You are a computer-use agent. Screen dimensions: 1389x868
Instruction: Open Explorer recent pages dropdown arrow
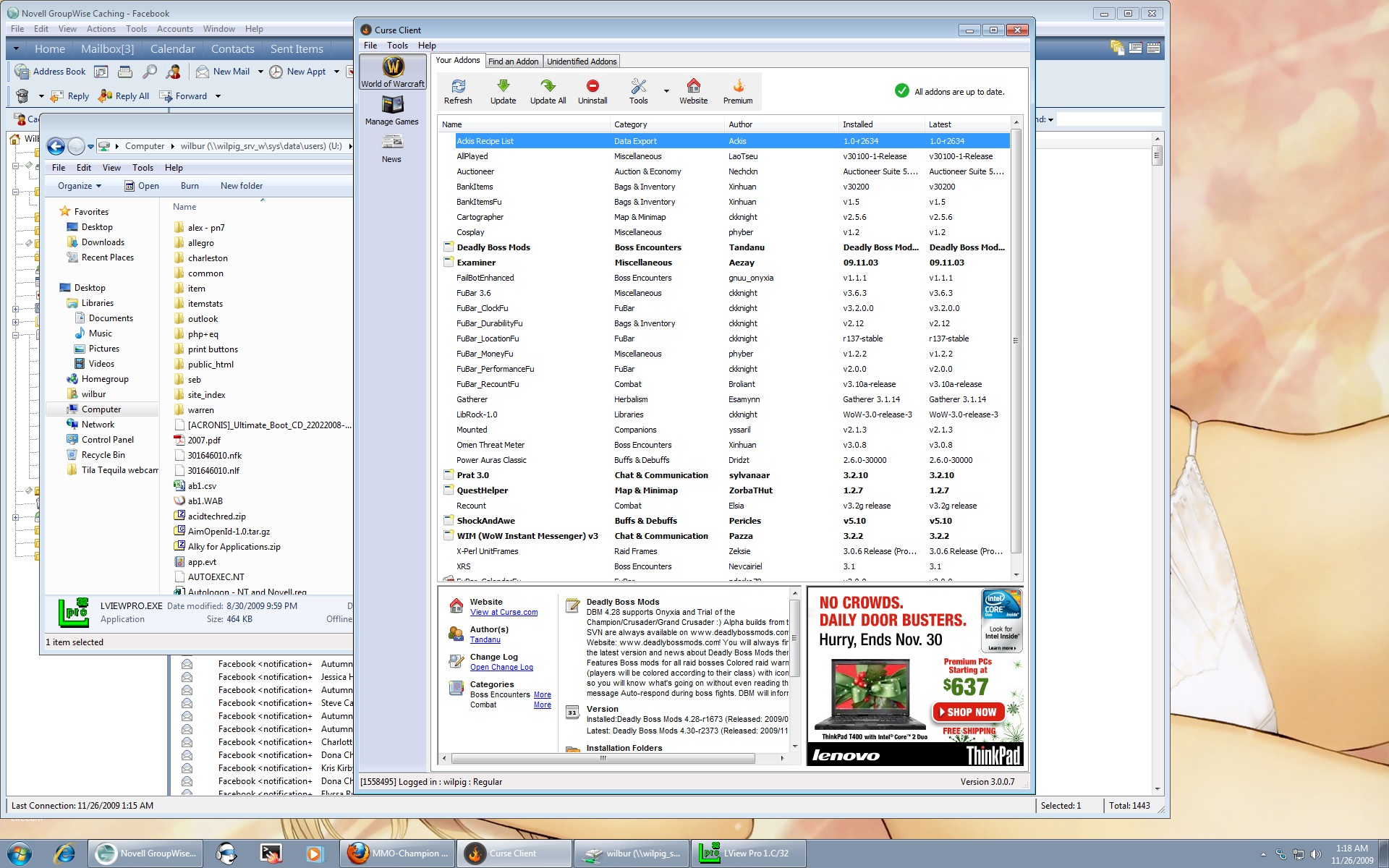(90, 146)
